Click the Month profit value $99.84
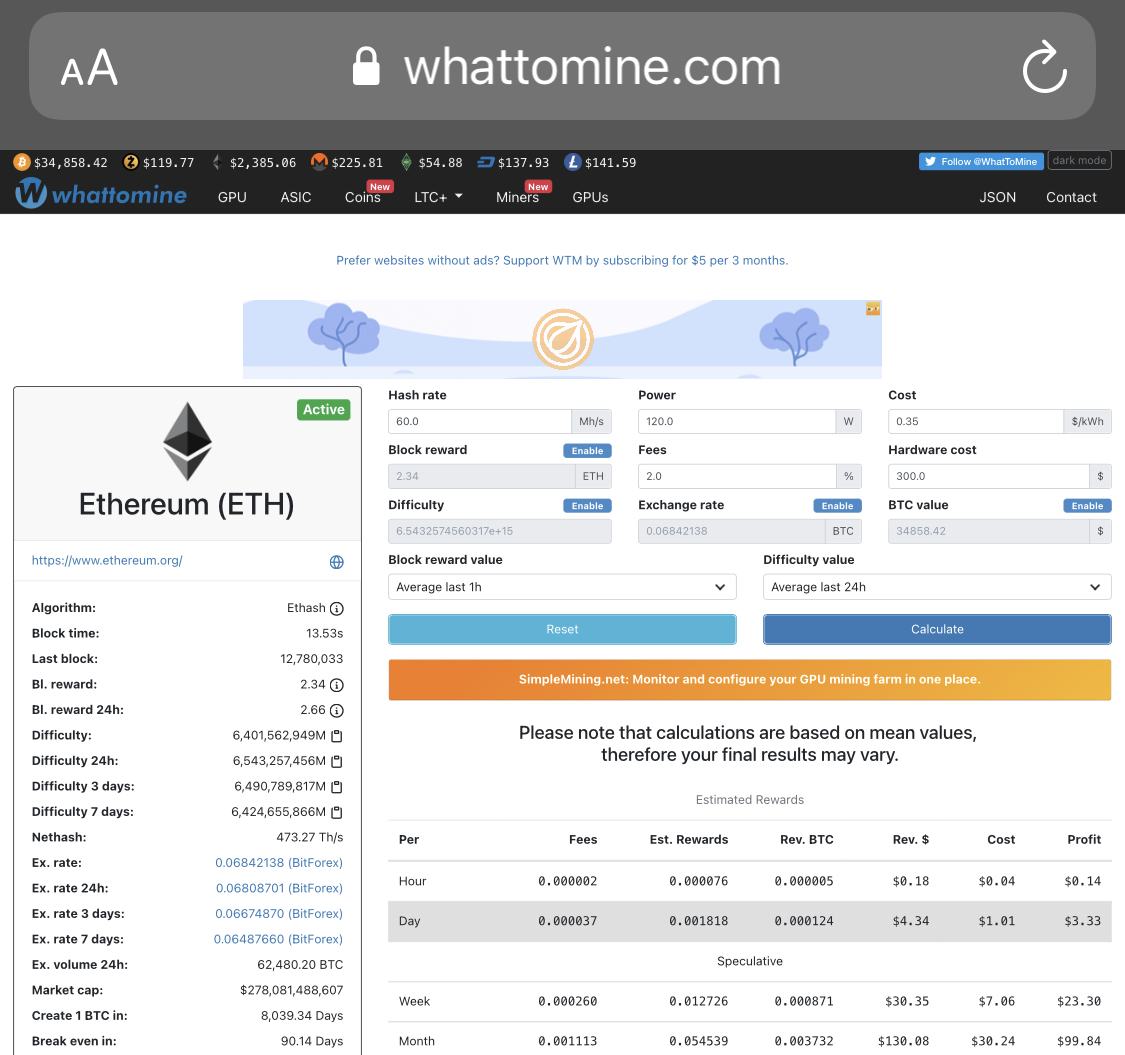 1078,1041
